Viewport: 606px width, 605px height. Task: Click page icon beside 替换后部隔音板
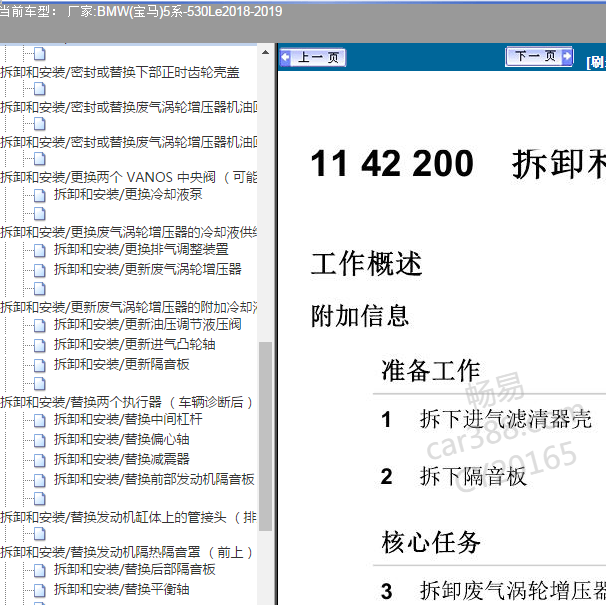(39, 570)
